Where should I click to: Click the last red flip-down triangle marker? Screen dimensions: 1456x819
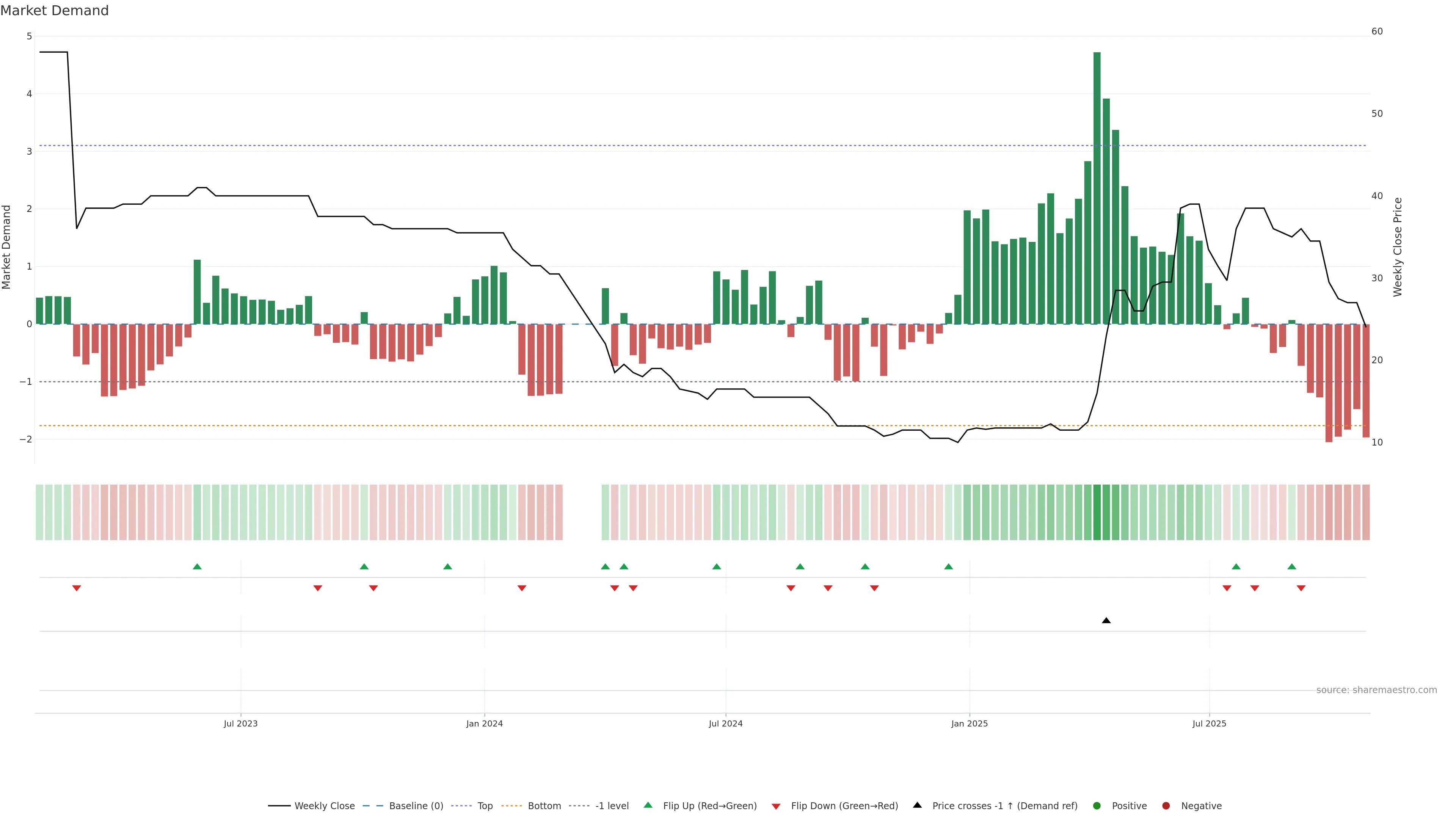[1301, 588]
